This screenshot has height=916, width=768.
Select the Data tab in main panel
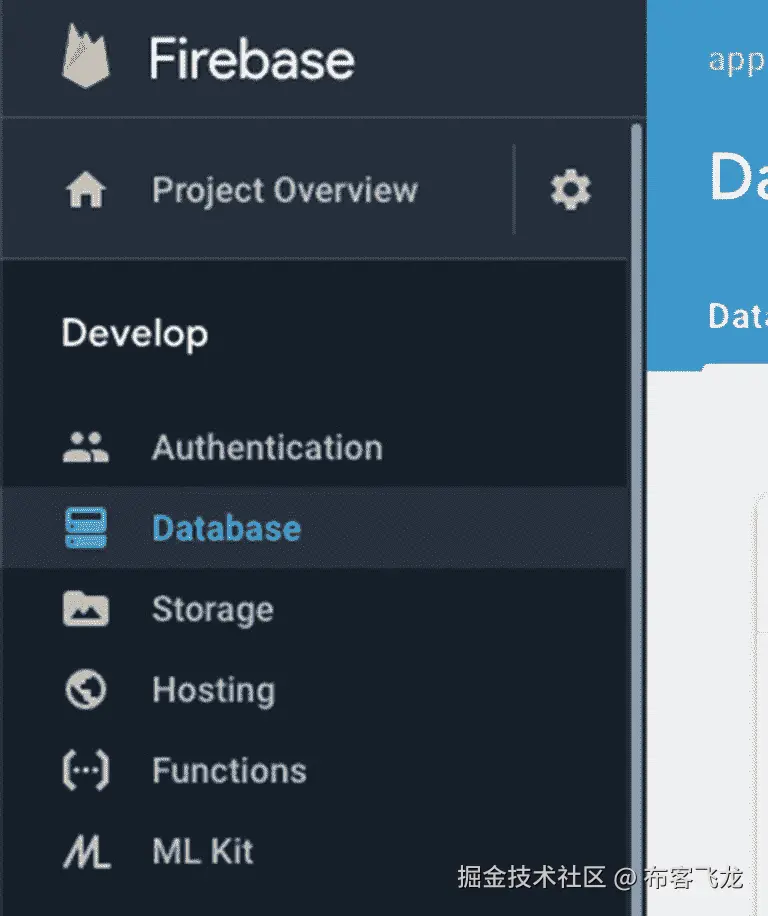(x=737, y=316)
